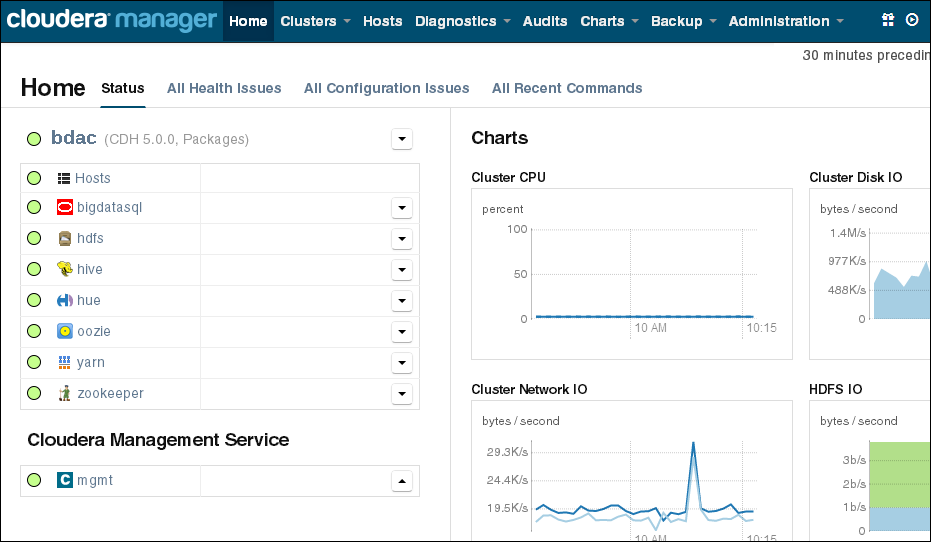The height and width of the screenshot is (542, 931).
Task: Open the hdfs service link
Action: [90, 238]
